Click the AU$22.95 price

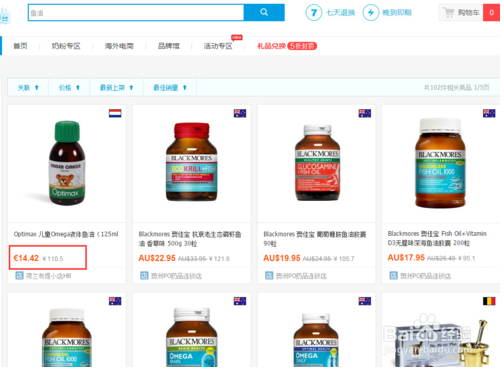pos(157,258)
